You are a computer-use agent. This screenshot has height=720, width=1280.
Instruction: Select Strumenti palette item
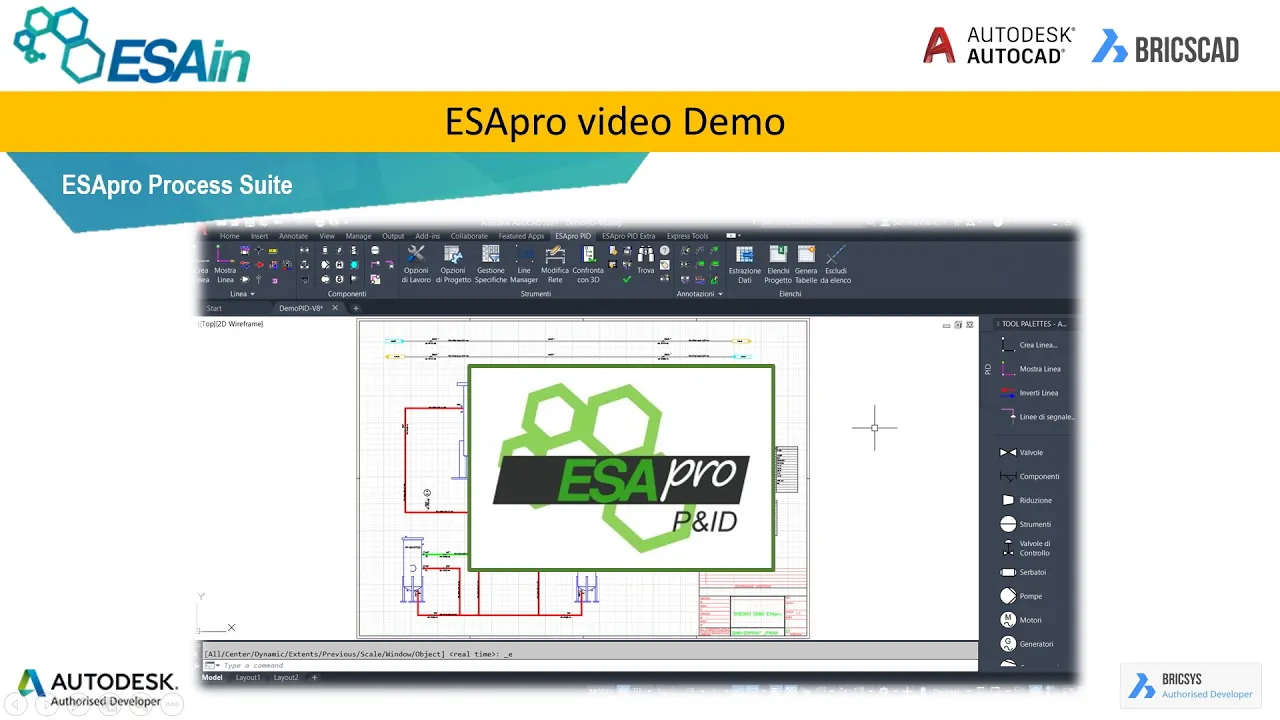[x=1026, y=524]
